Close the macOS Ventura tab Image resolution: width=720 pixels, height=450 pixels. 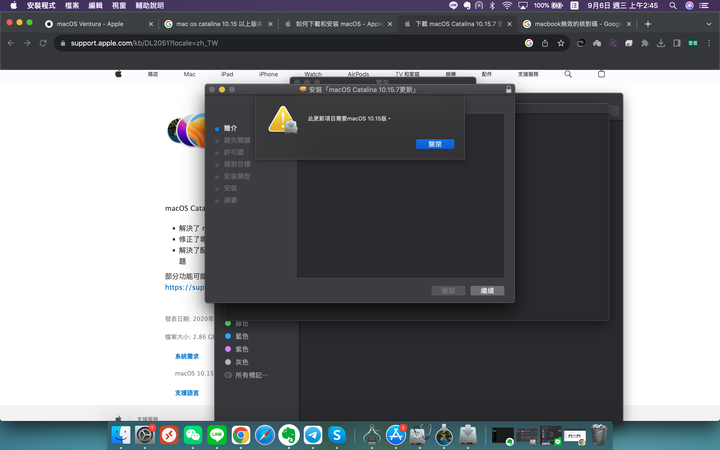click(151, 24)
